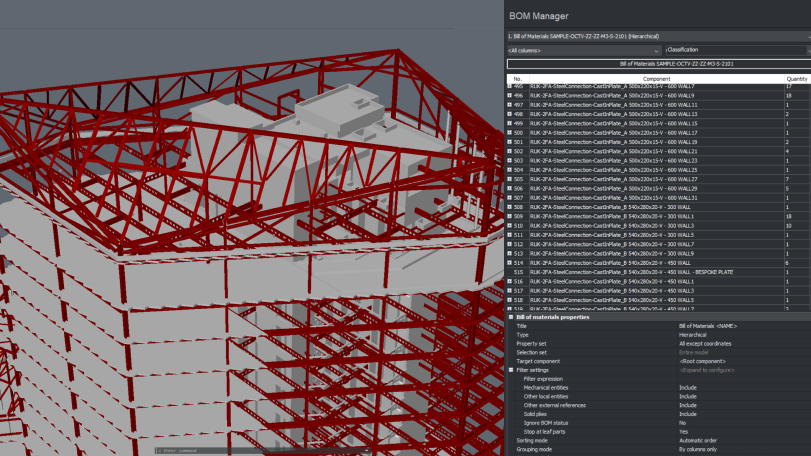
Task: Expand BOM row 518
Action: [x=509, y=300]
